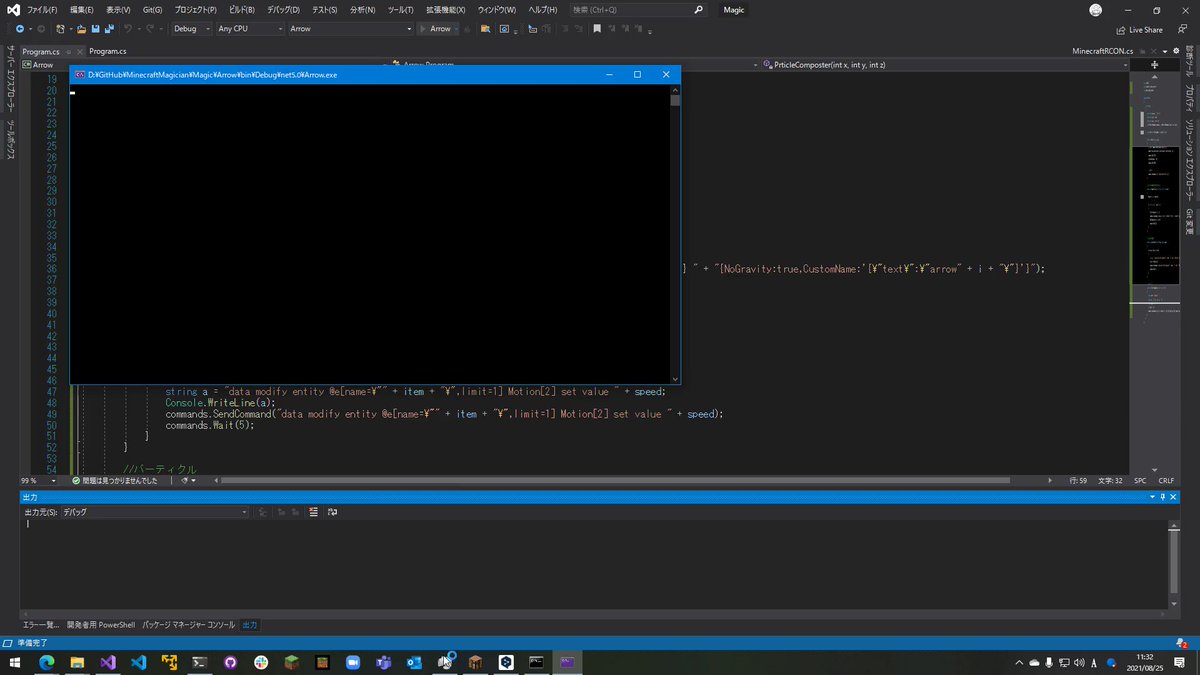
Task: Click the Navigate Backward toolbar icon
Action: 20,29
